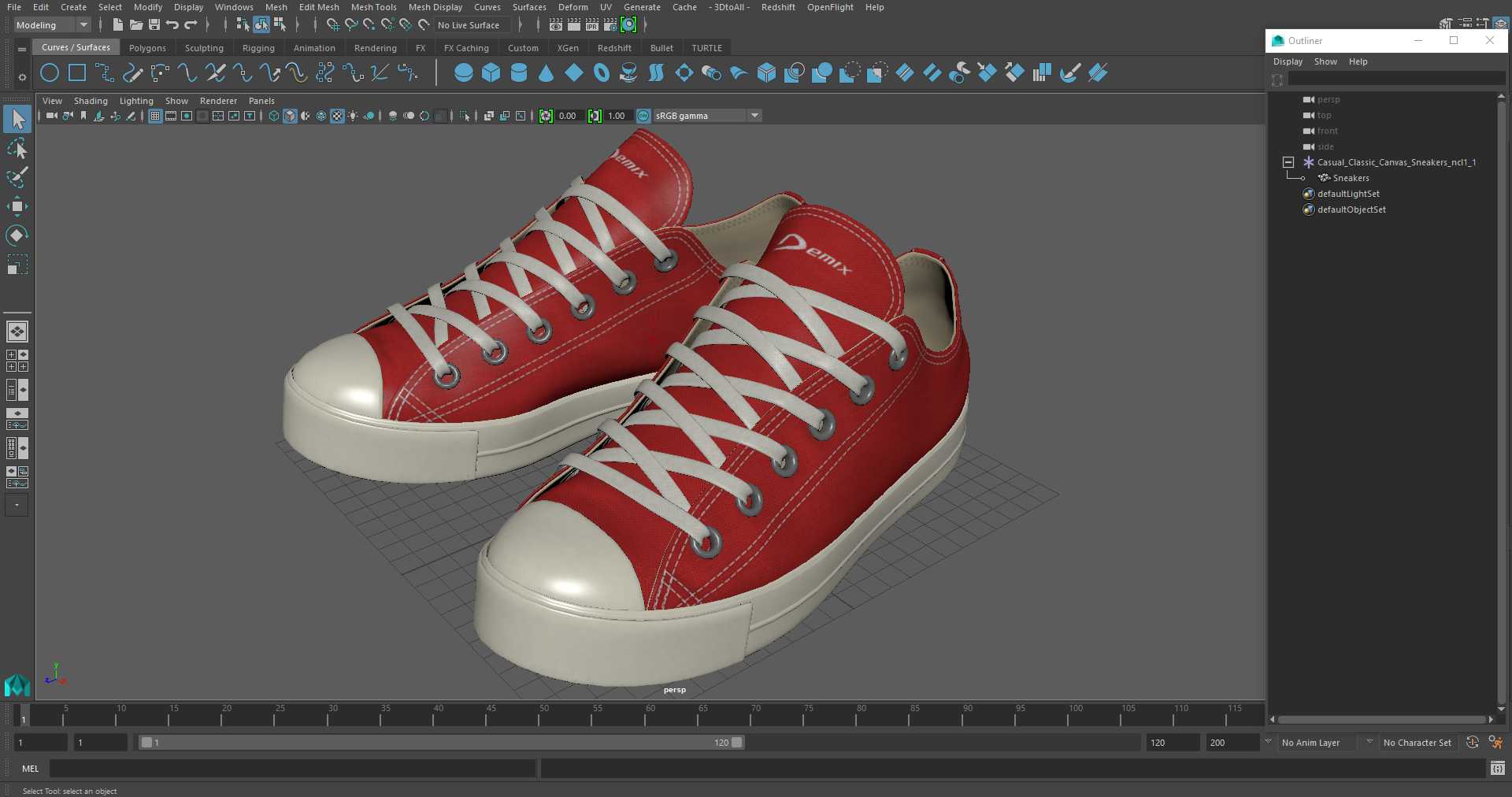Create a NURBS Torus from shelf
Viewport: 1512px width, 797px height.
tap(602, 73)
